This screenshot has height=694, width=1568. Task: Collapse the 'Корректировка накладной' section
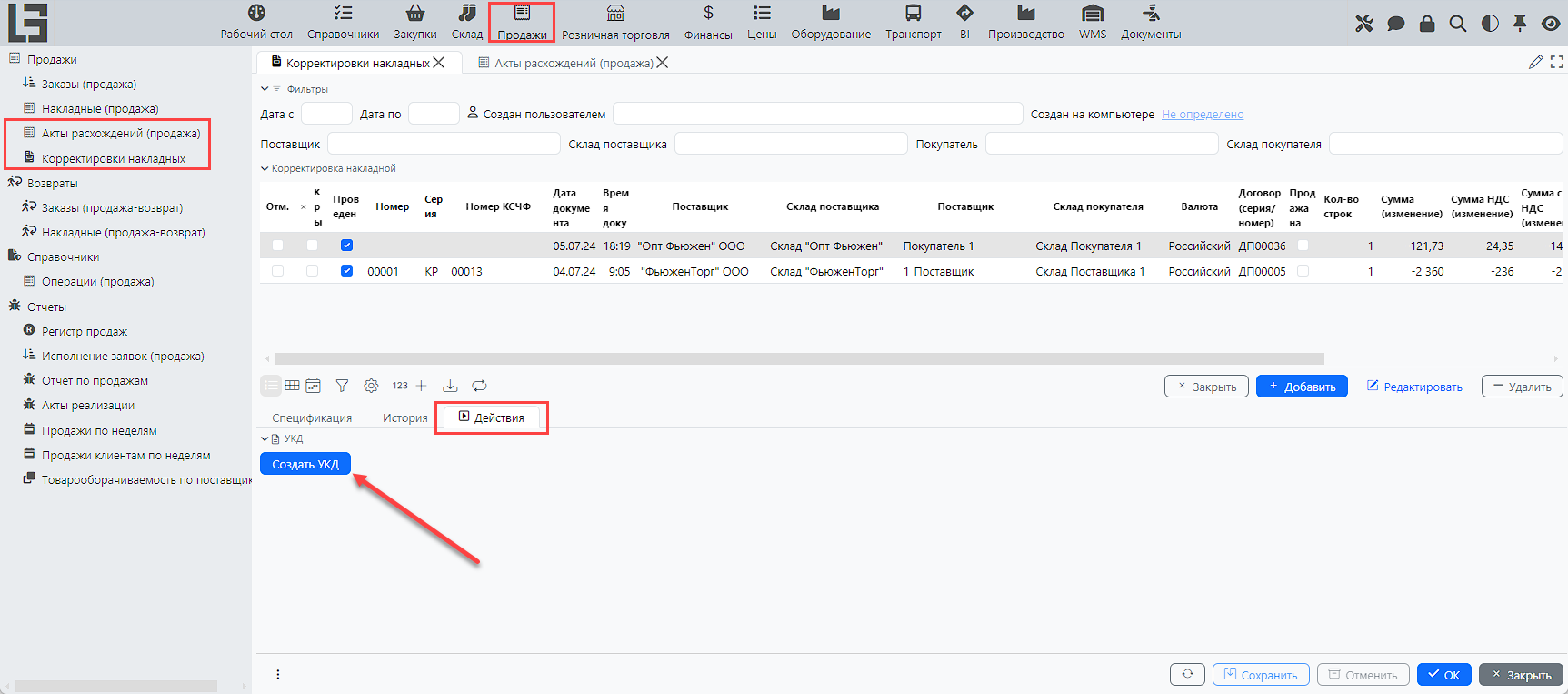[265, 168]
